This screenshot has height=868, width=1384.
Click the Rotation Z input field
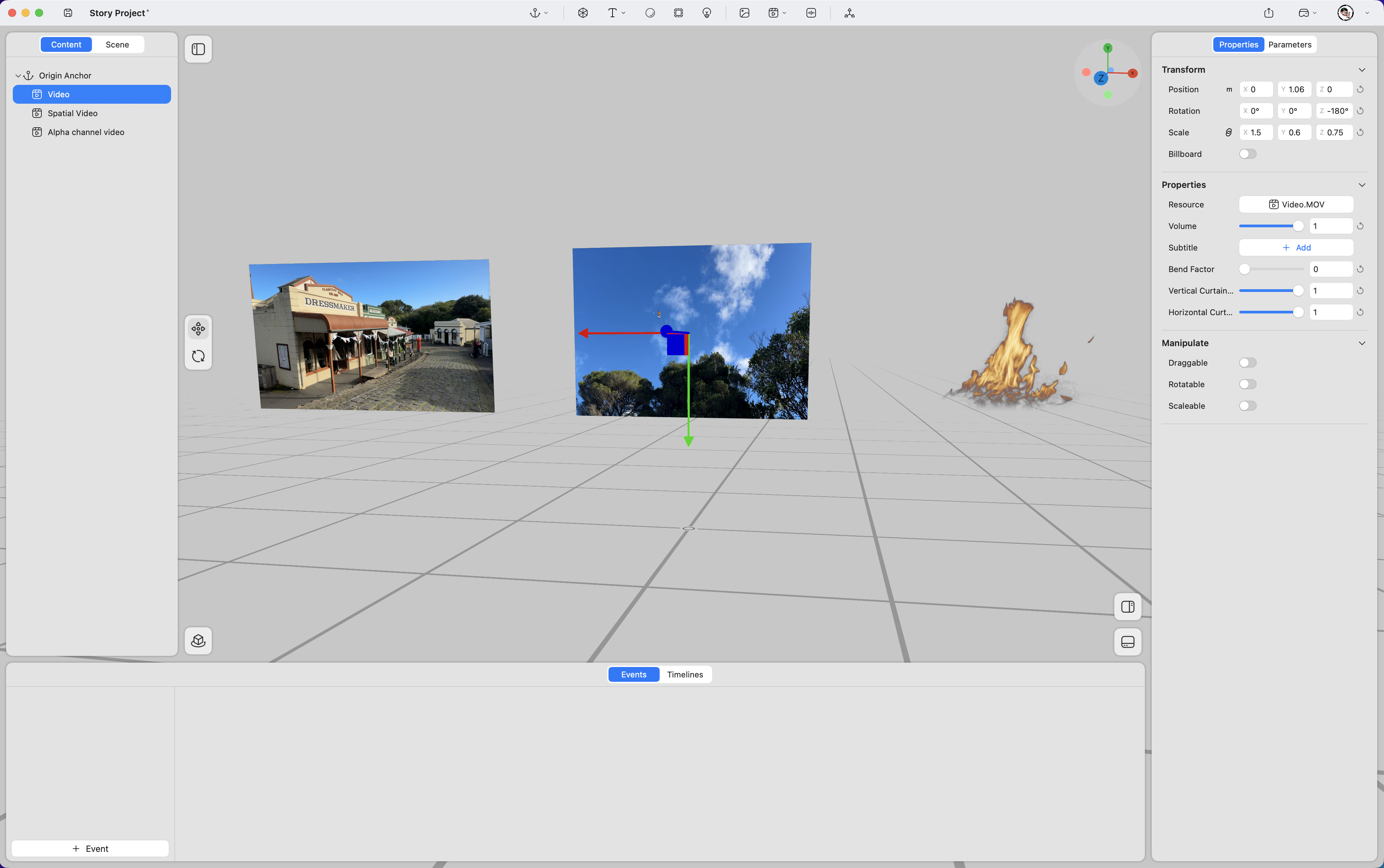(x=1334, y=111)
